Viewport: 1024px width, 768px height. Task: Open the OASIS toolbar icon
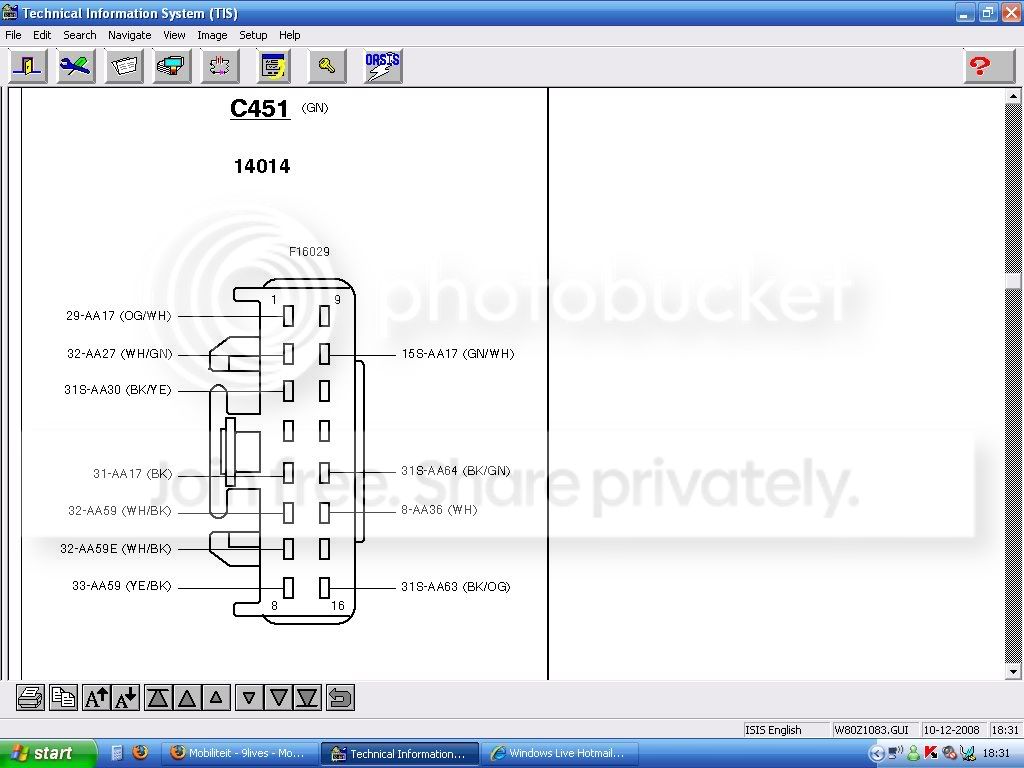pyautogui.click(x=383, y=66)
